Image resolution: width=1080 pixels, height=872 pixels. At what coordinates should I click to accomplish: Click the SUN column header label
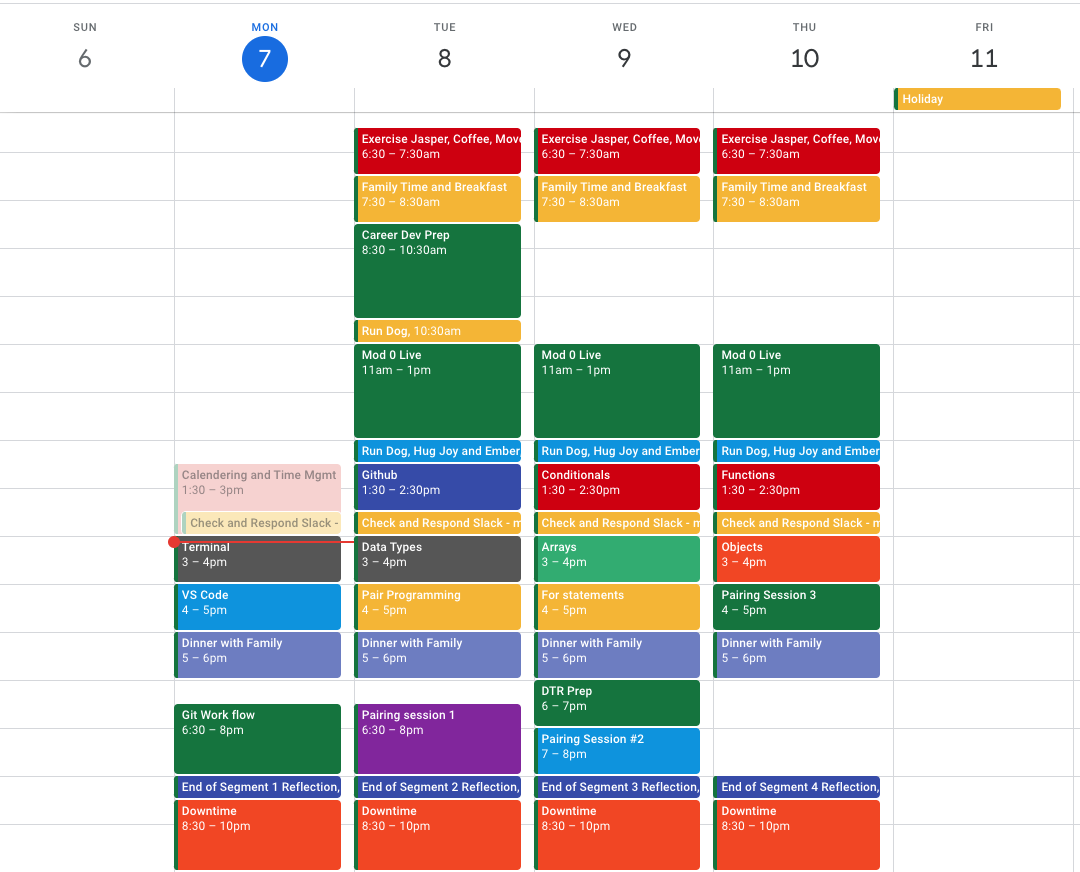click(x=85, y=27)
